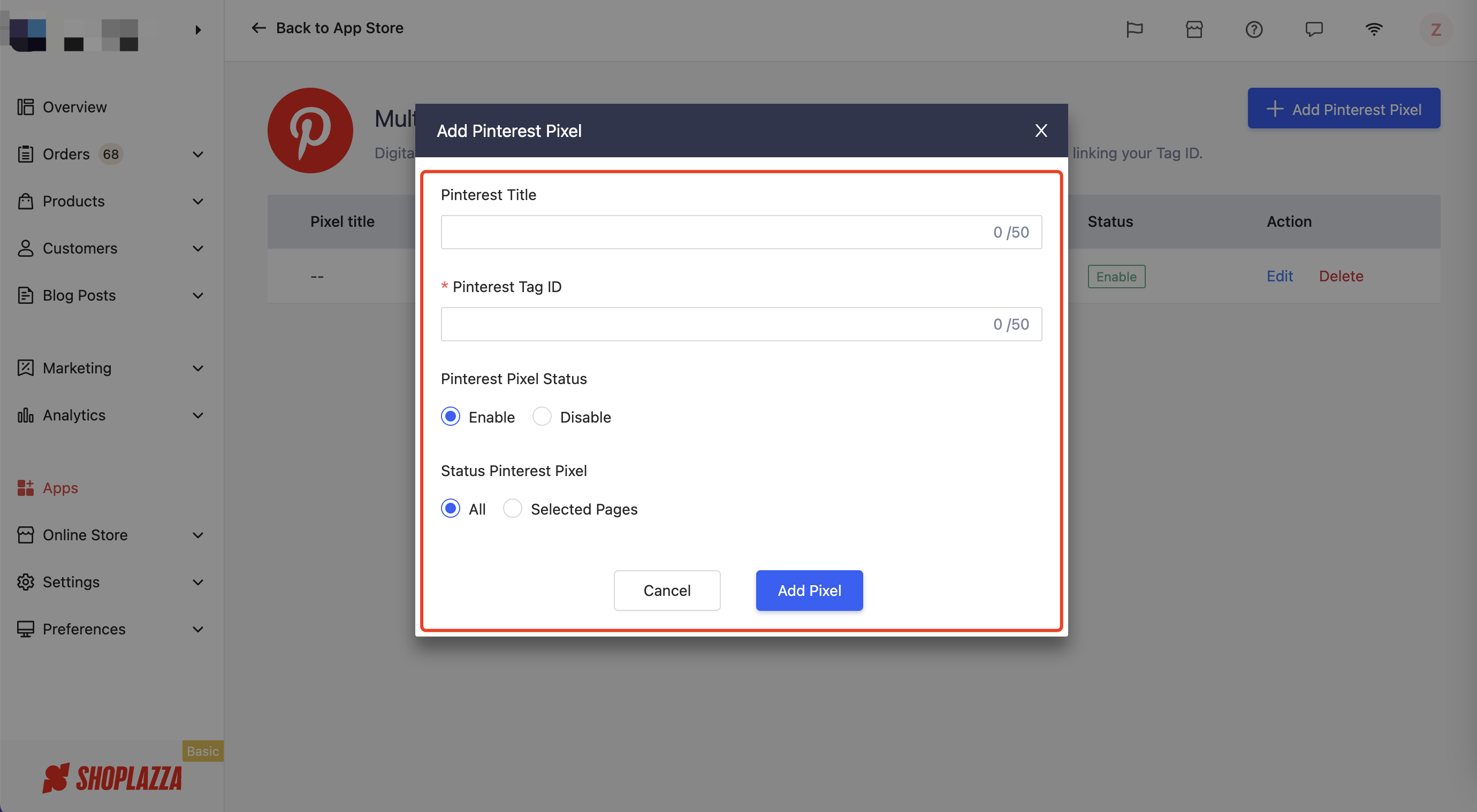Click the Delete link in table row
The height and width of the screenshot is (812, 1477).
tap(1341, 276)
